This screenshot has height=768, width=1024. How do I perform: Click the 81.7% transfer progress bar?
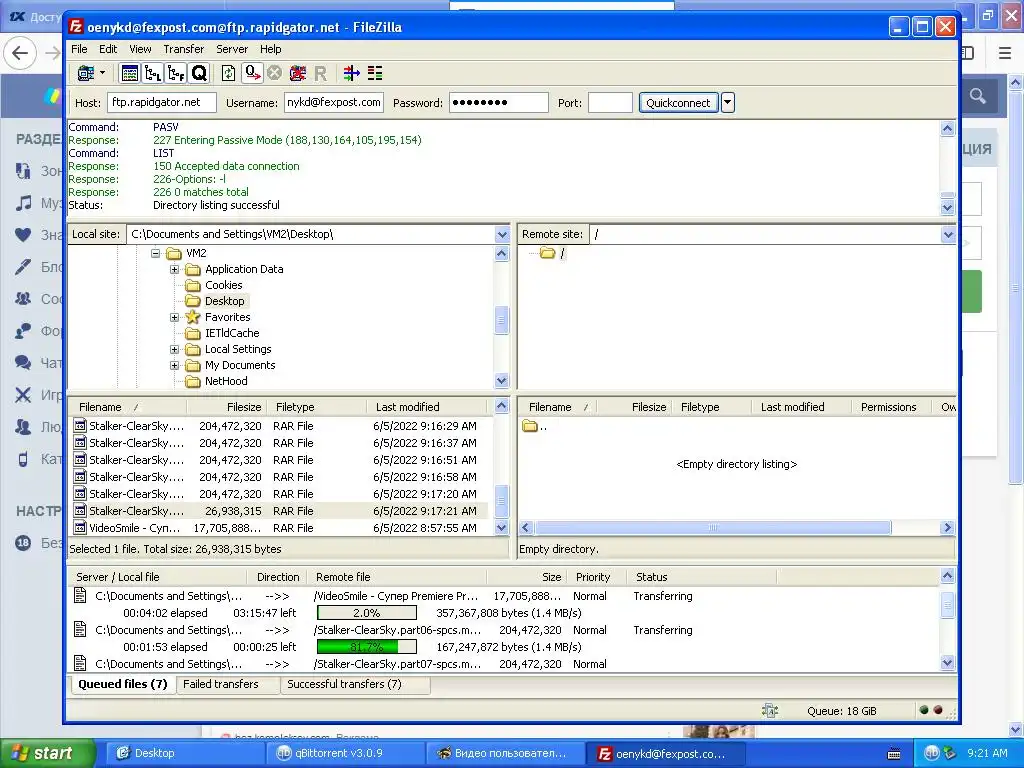(366, 647)
